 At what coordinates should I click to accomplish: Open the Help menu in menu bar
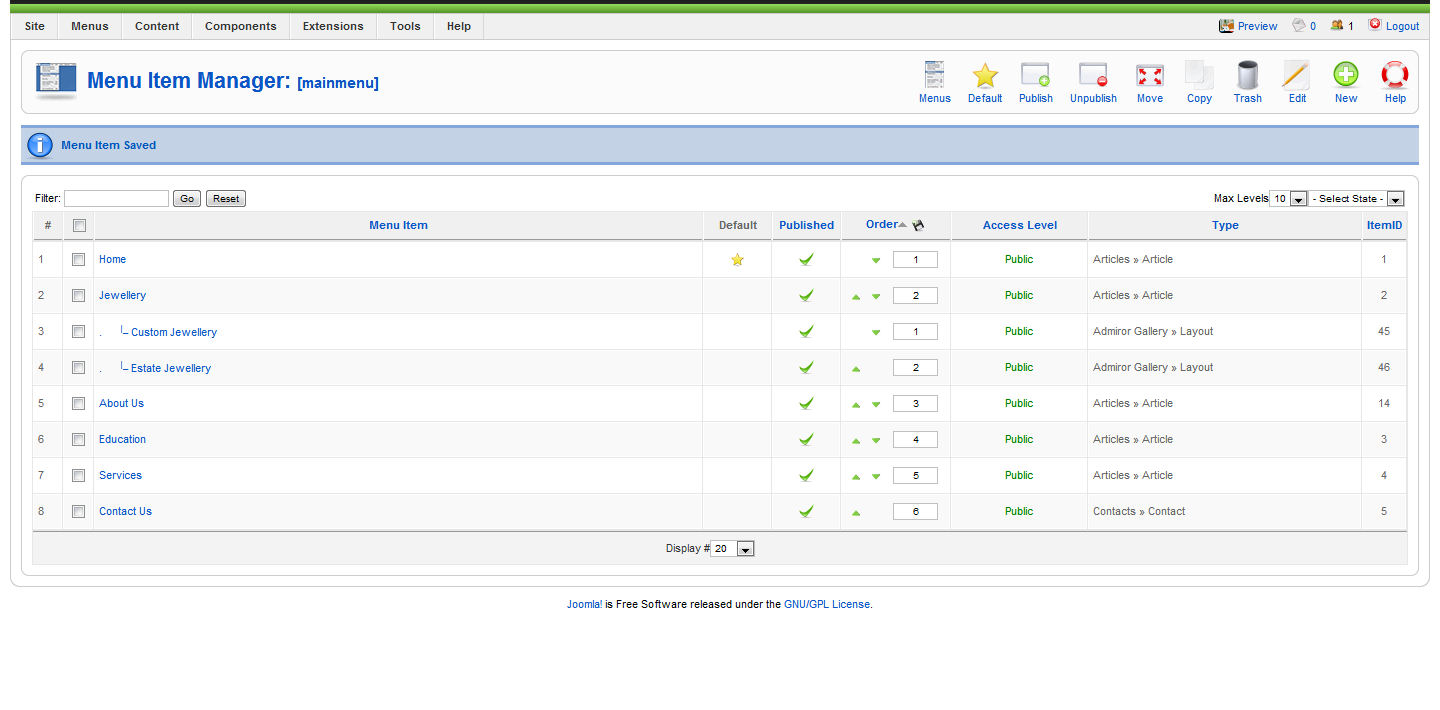[459, 26]
